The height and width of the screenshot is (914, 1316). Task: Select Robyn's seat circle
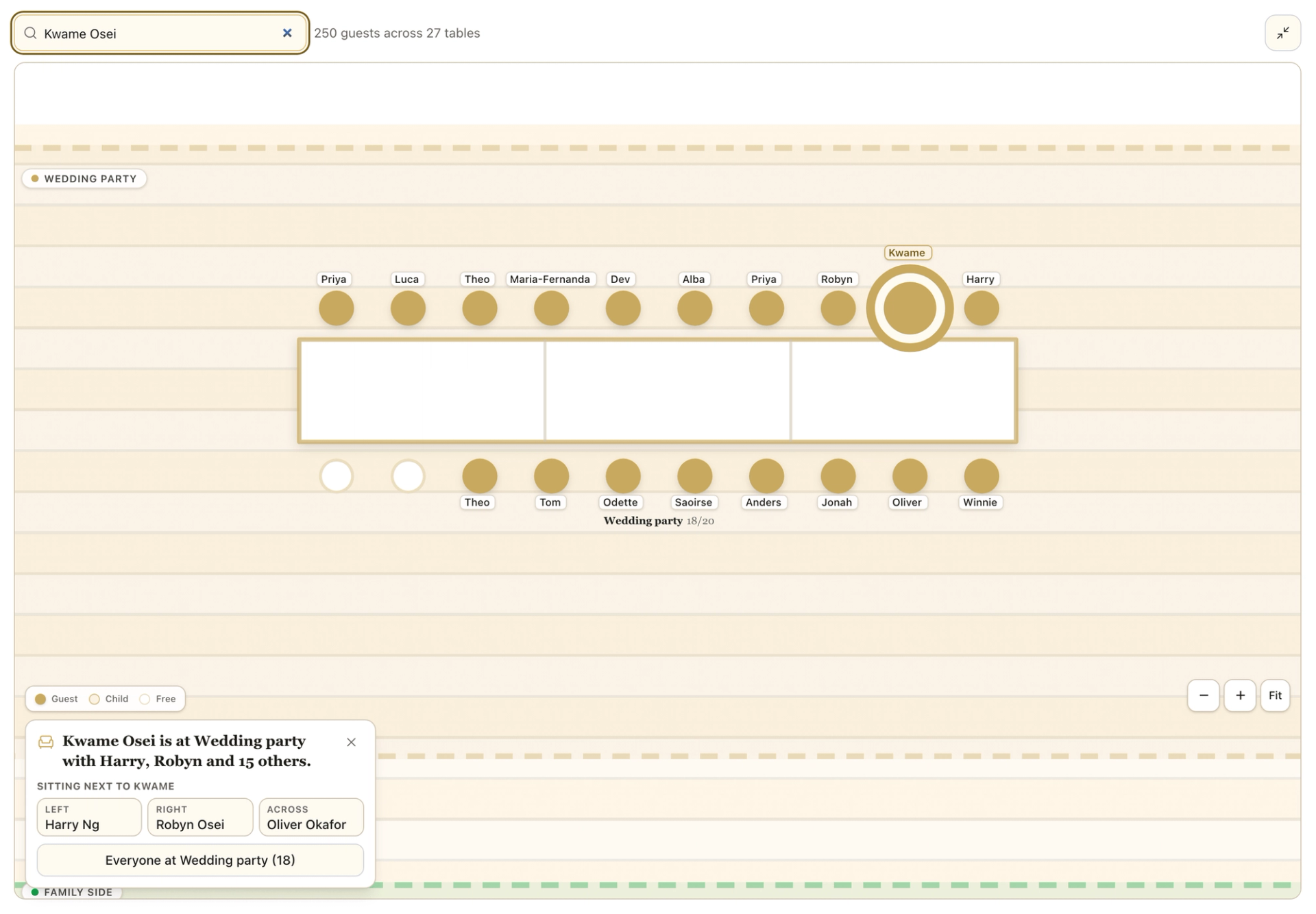click(x=838, y=308)
